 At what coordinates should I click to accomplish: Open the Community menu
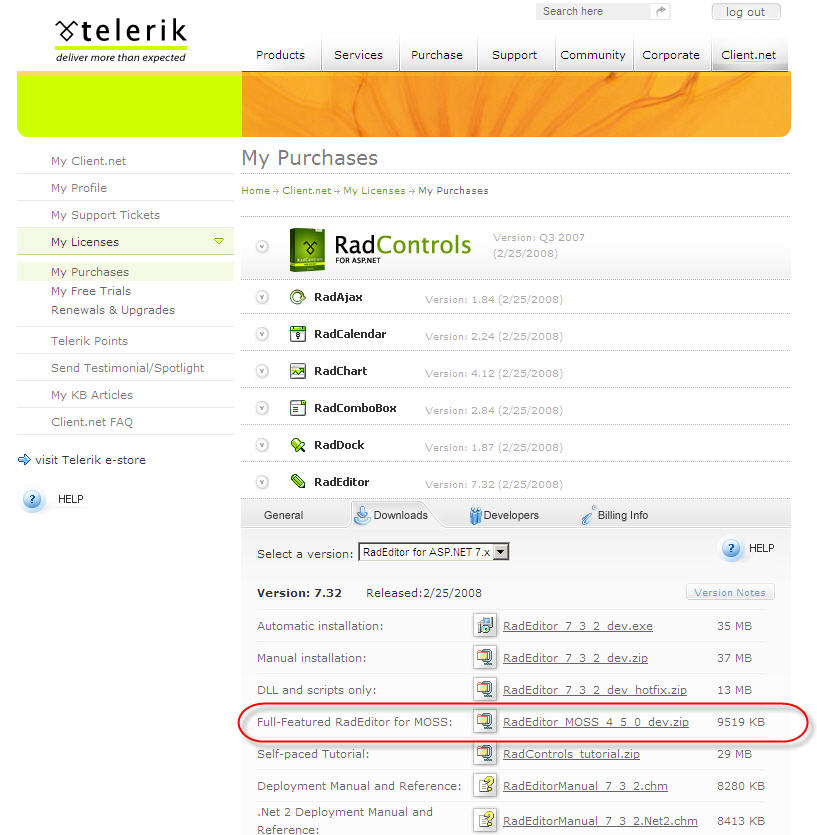pyautogui.click(x=593, y=55)
